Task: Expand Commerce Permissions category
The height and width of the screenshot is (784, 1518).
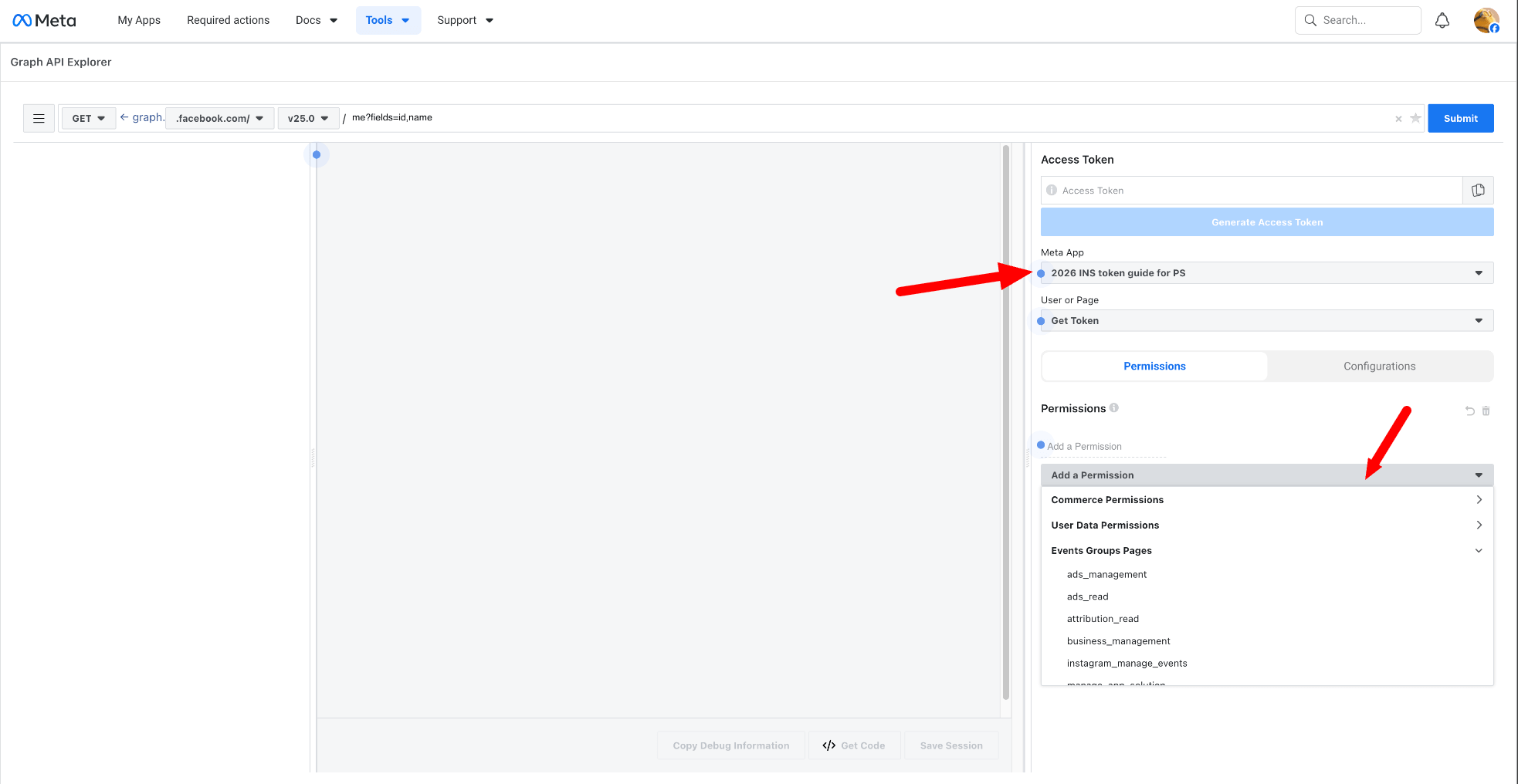Action: click(1266, 500)
